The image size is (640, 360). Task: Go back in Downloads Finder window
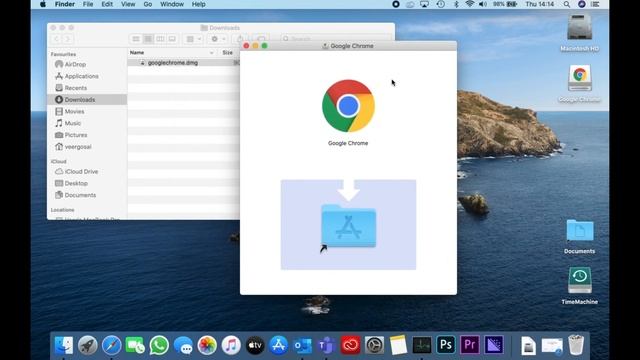click(x=56, y=39)
